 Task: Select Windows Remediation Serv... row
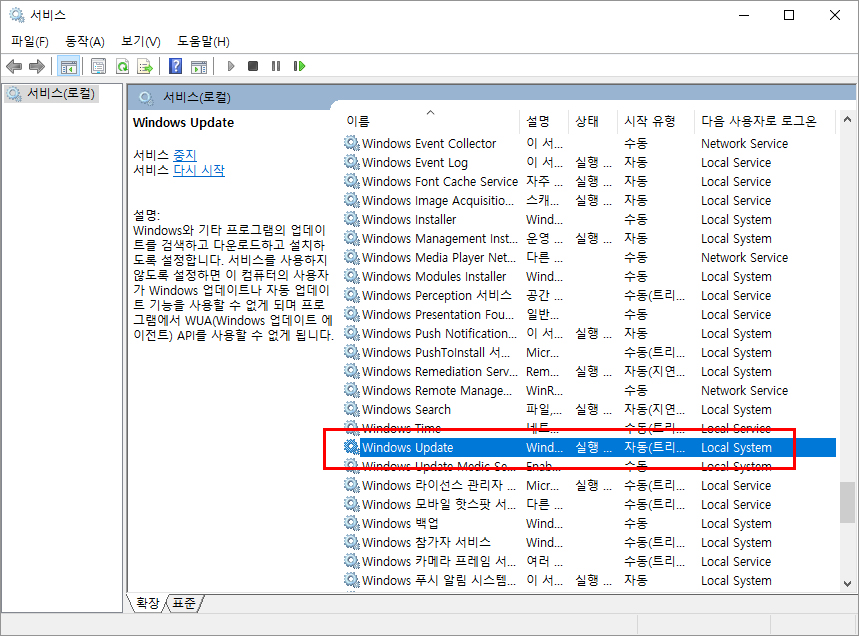pyautogui.click(x=589, y=371)
